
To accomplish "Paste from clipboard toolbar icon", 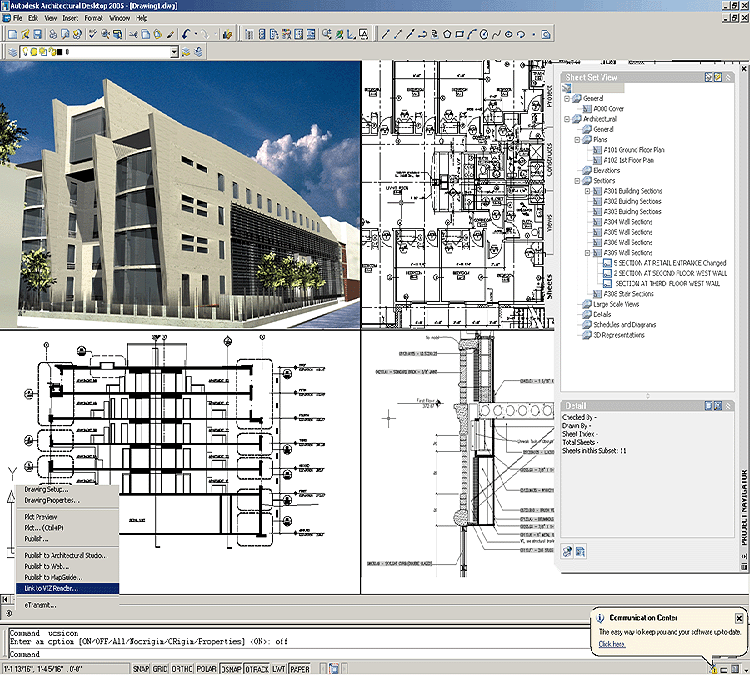I will pyautogui.click(x=157, y=34).
